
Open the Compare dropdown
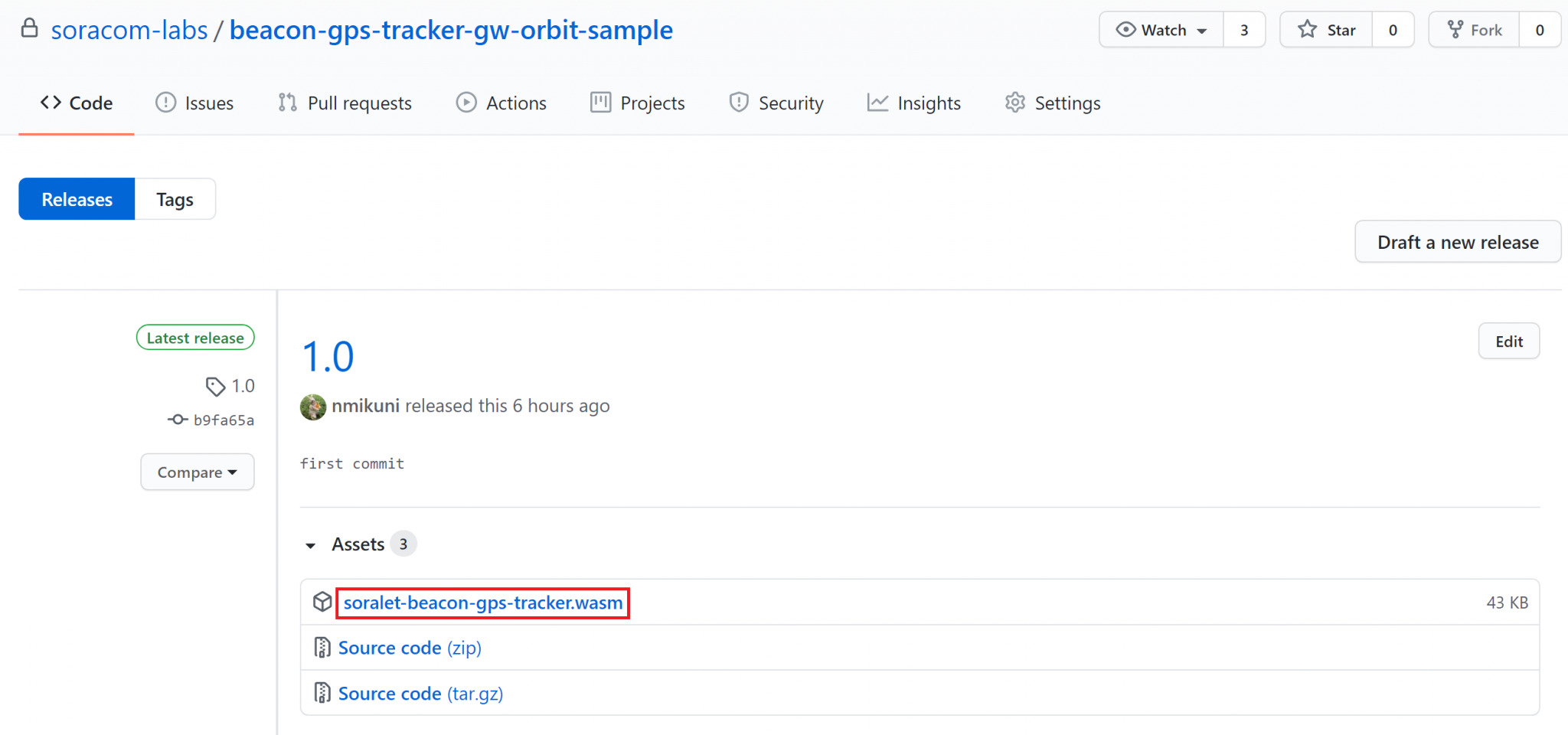coord(197,472)
